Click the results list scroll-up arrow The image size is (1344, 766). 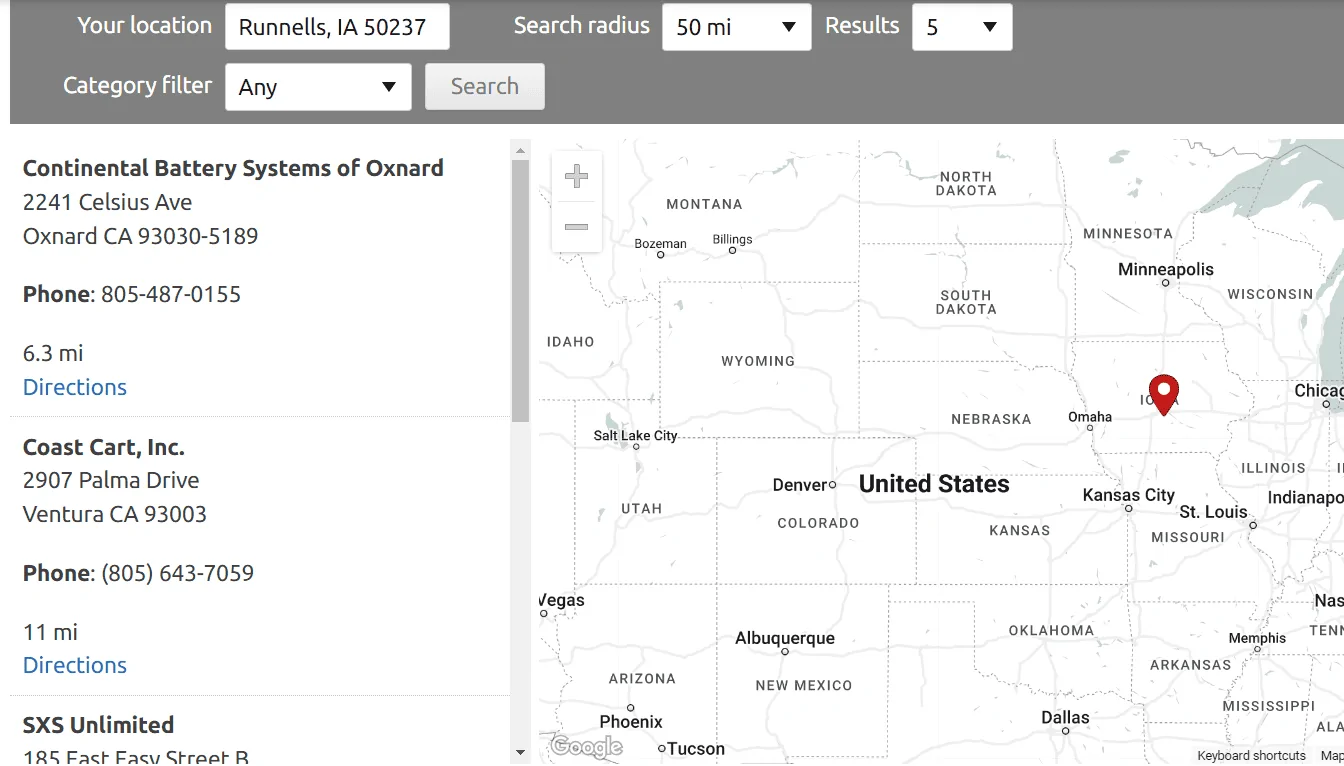pos(520,150)
